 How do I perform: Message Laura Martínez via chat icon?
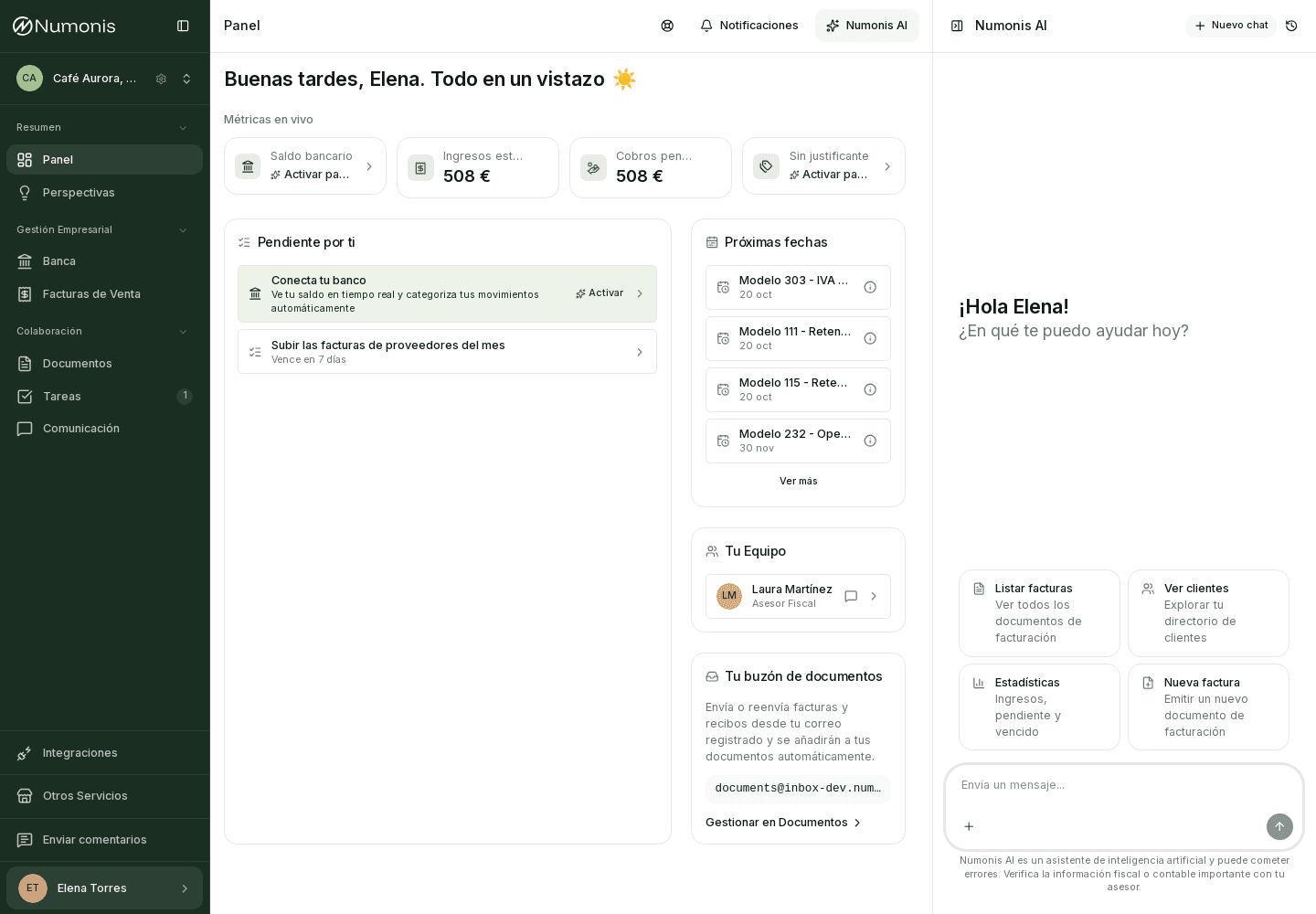[851, 596]
